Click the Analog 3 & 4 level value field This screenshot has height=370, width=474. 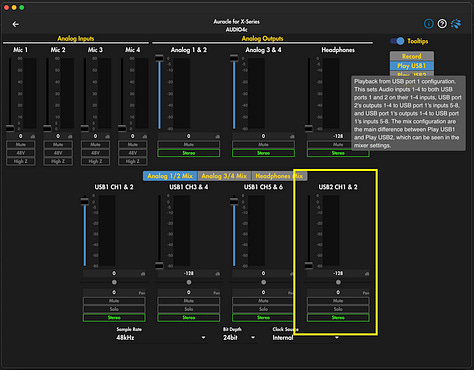tap(263, 136)
